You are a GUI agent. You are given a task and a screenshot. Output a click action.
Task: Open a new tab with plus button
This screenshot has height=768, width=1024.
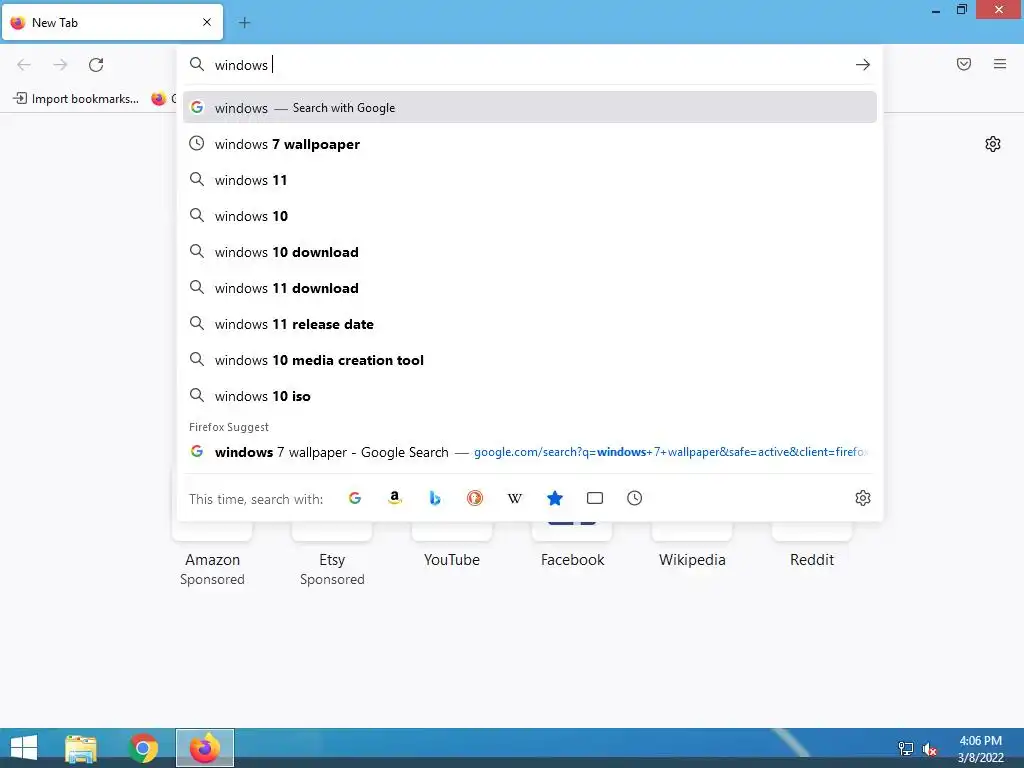[x=244, y=23]
